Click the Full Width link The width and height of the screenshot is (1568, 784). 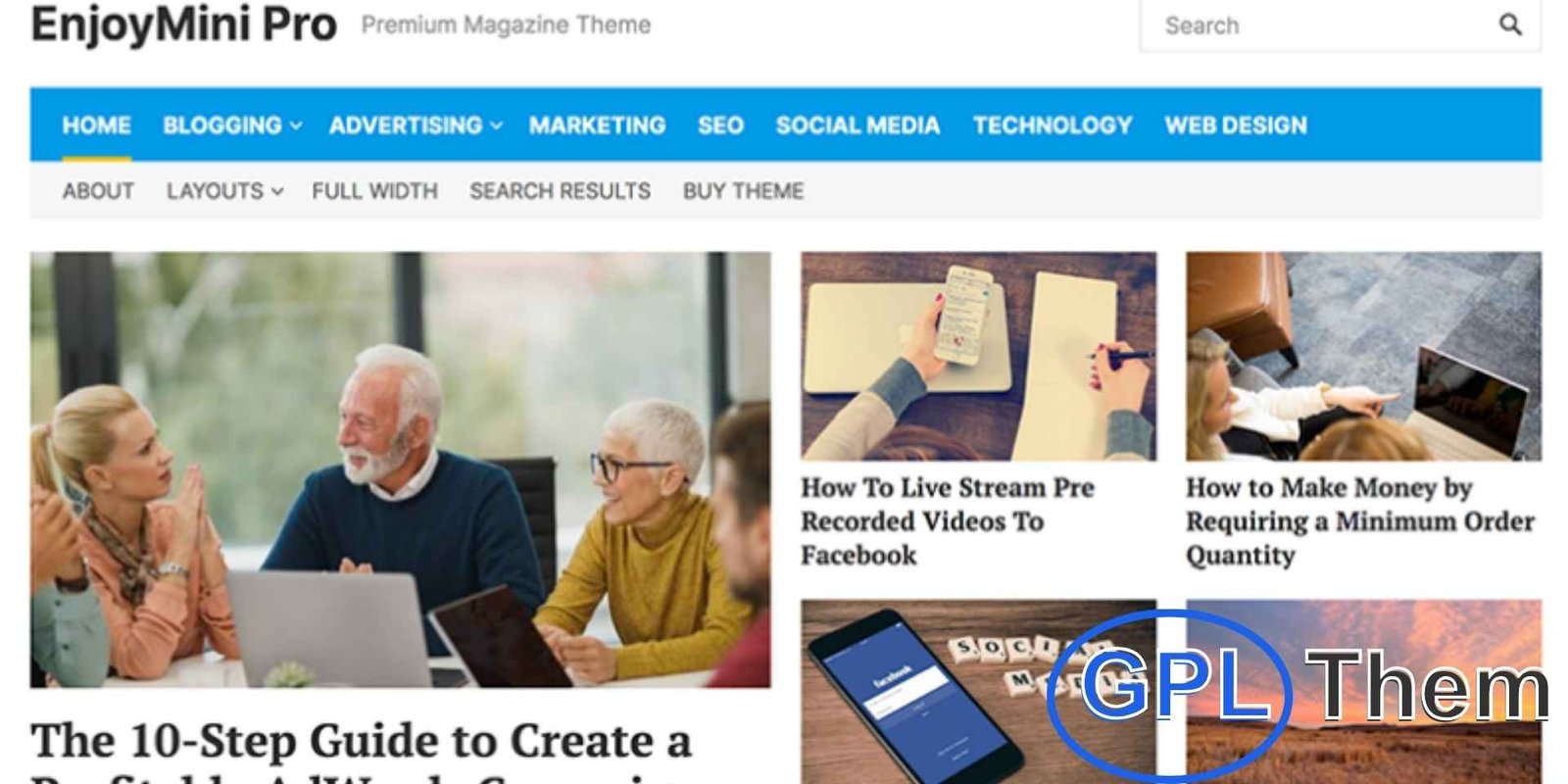374,191
